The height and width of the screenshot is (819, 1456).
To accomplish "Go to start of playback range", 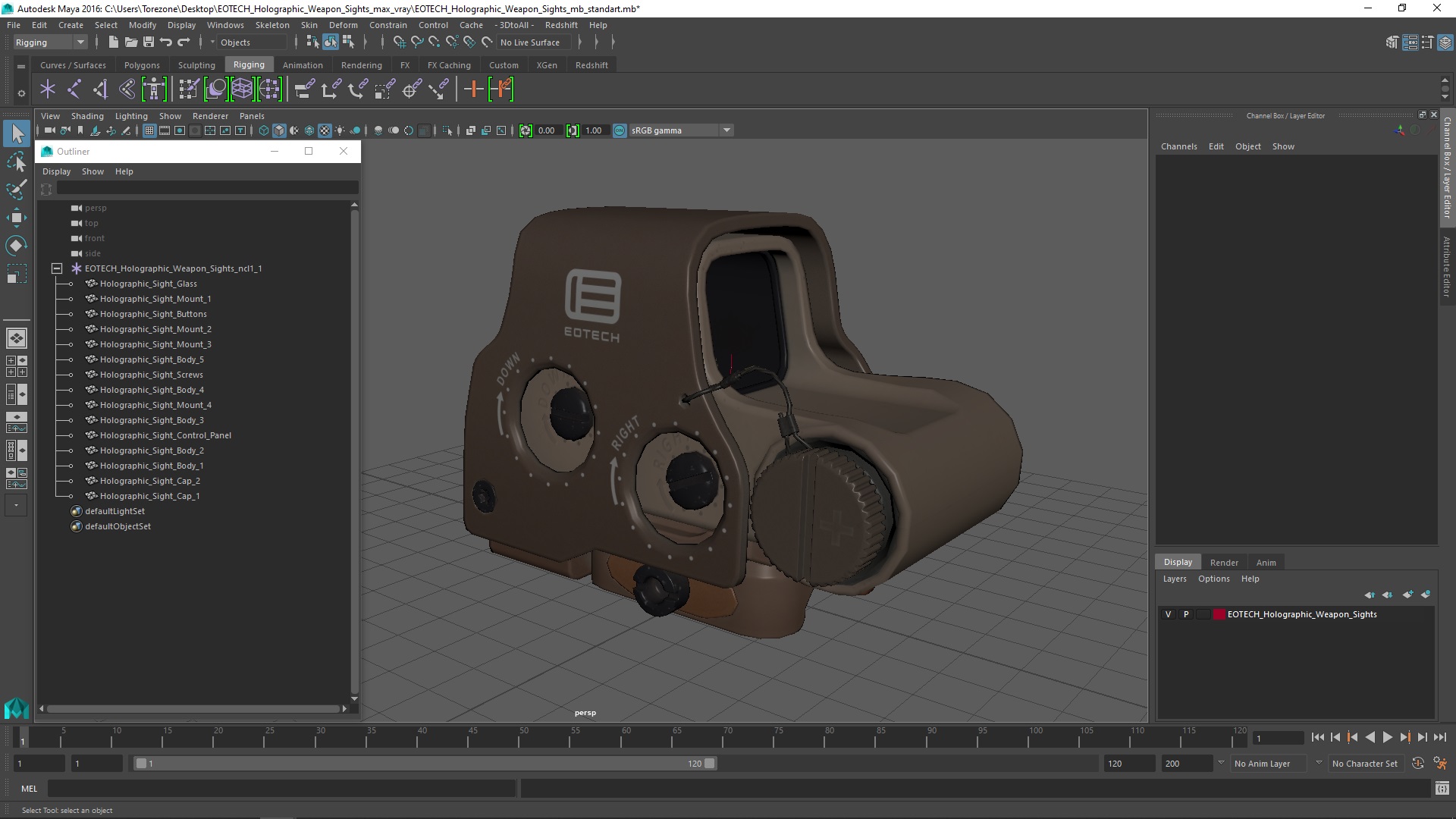I will [1317, 737].
